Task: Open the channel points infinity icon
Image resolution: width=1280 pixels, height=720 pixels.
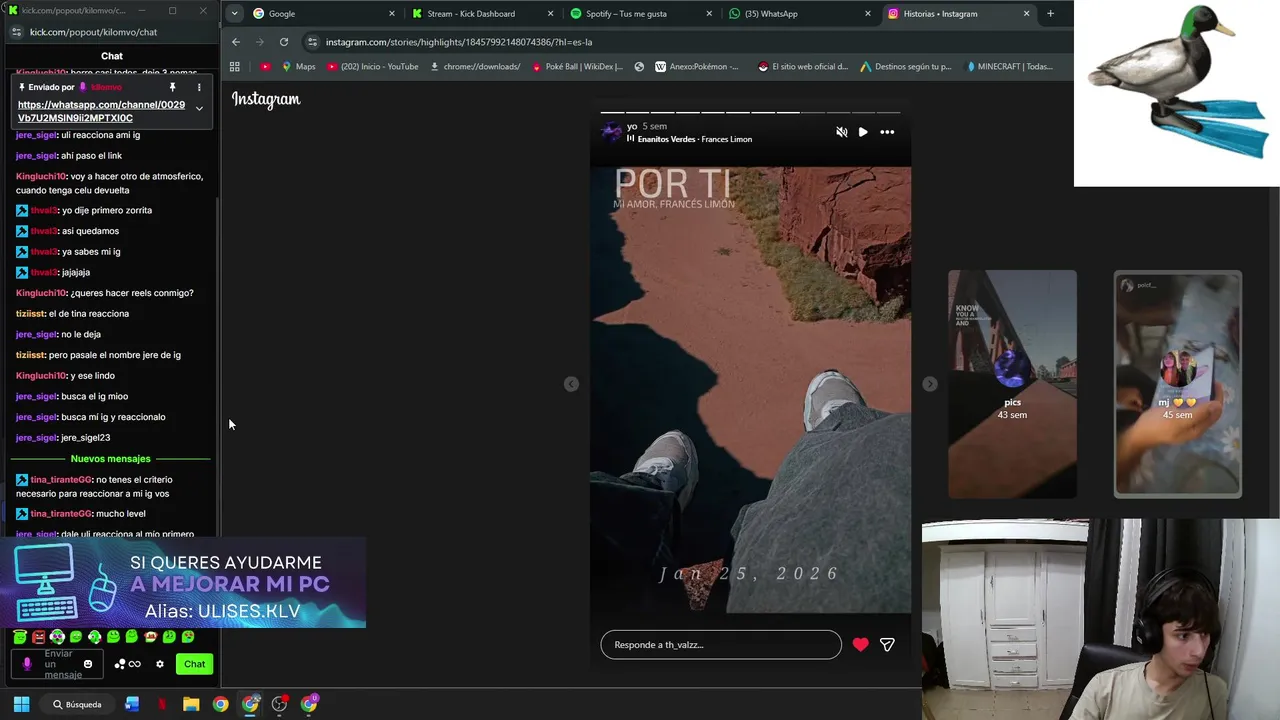Action: (128, 664)
